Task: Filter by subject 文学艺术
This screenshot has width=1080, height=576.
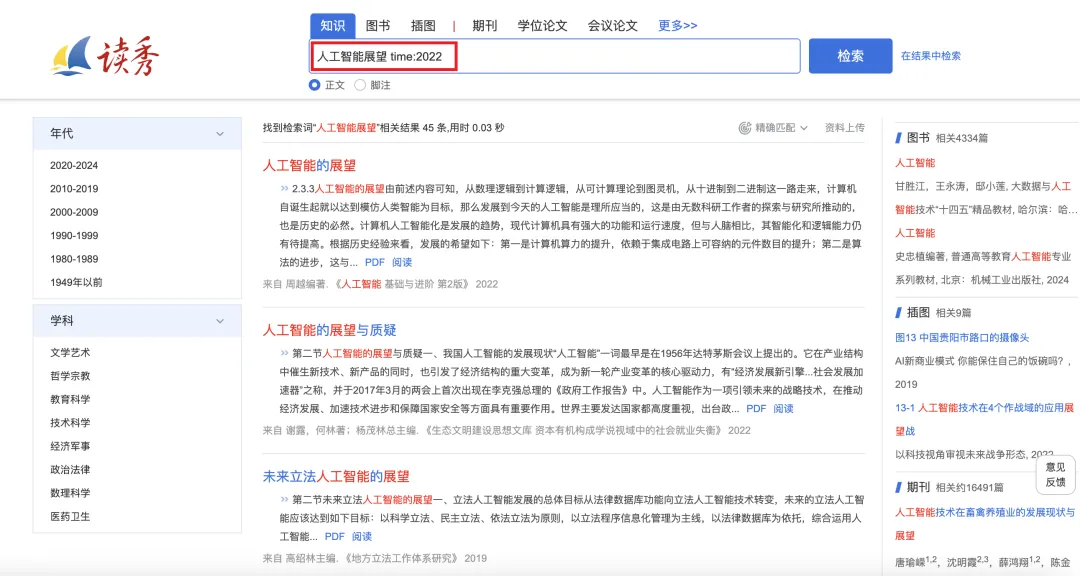Action: pos(70,353)
